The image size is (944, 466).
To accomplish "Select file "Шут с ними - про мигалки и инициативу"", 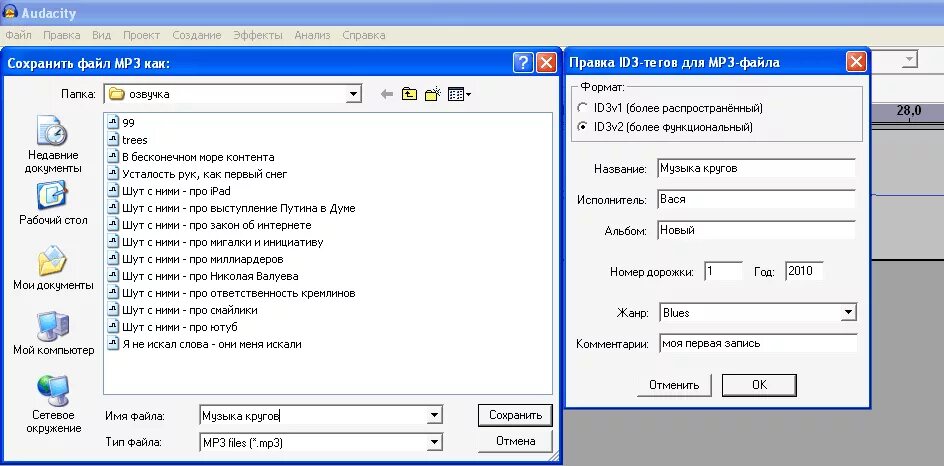I will (x=216, y=242).
